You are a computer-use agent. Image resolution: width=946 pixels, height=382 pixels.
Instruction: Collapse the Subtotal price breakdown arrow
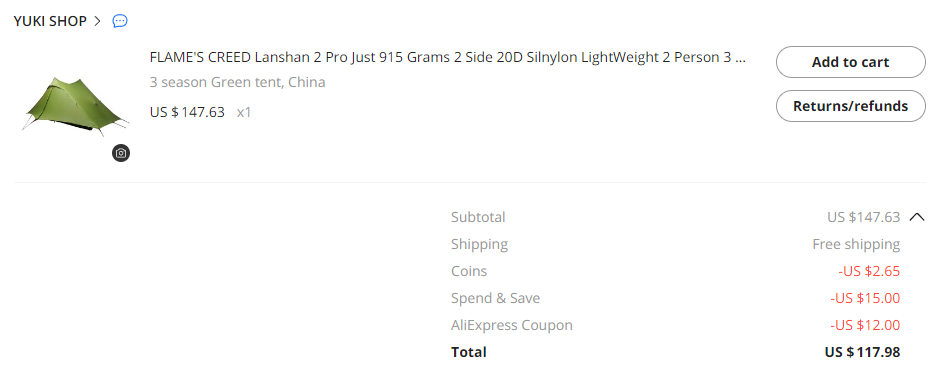click(x=916, y=217)
